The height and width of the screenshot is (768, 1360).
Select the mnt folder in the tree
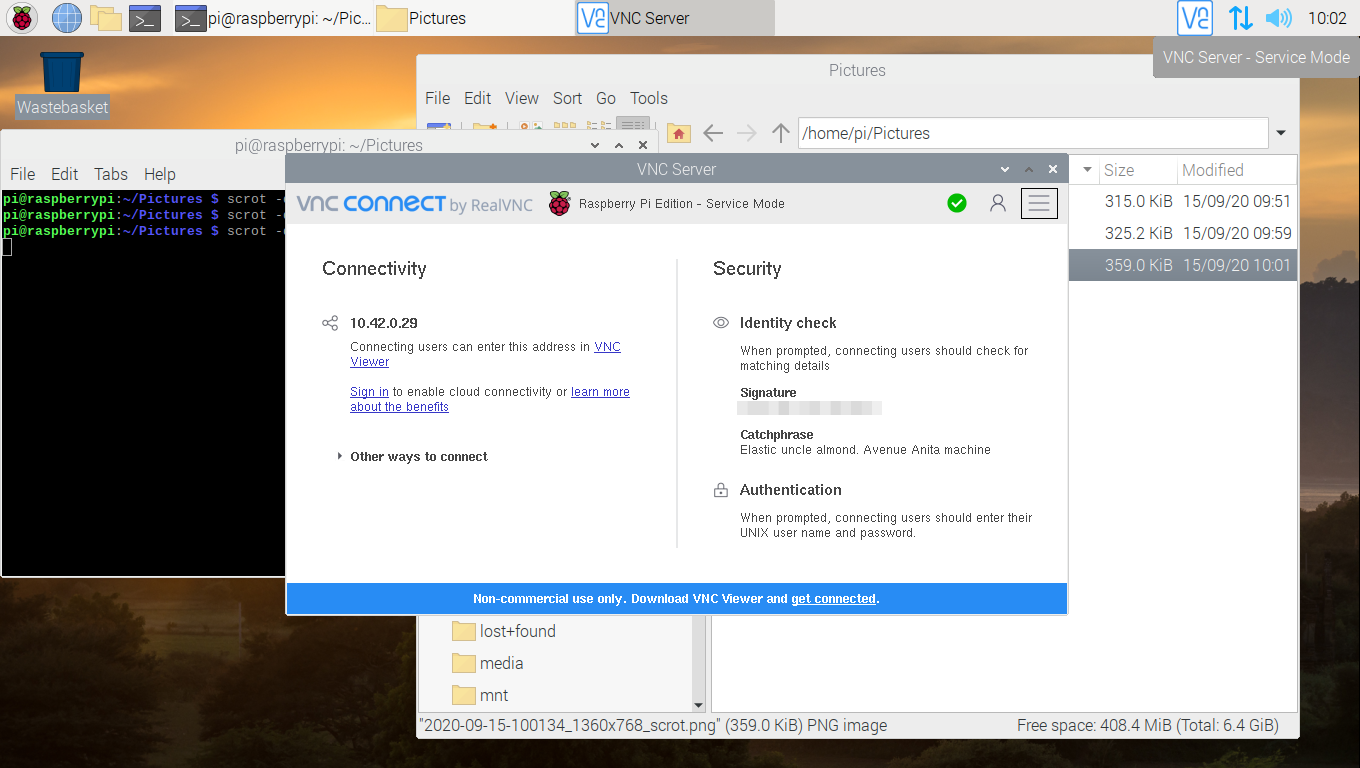point(481,695)
